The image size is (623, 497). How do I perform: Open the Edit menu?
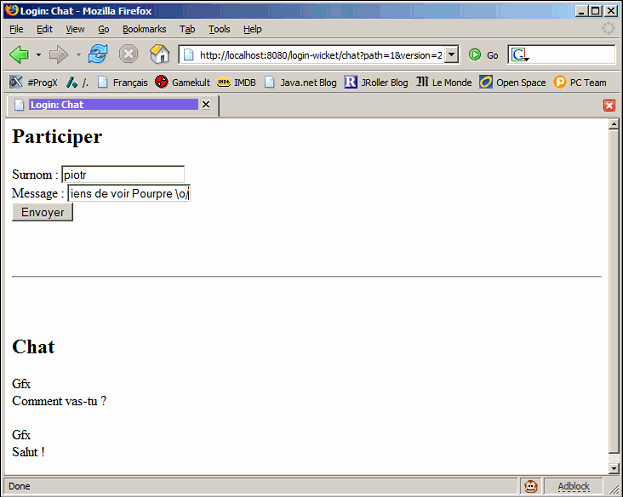point(44,29)
